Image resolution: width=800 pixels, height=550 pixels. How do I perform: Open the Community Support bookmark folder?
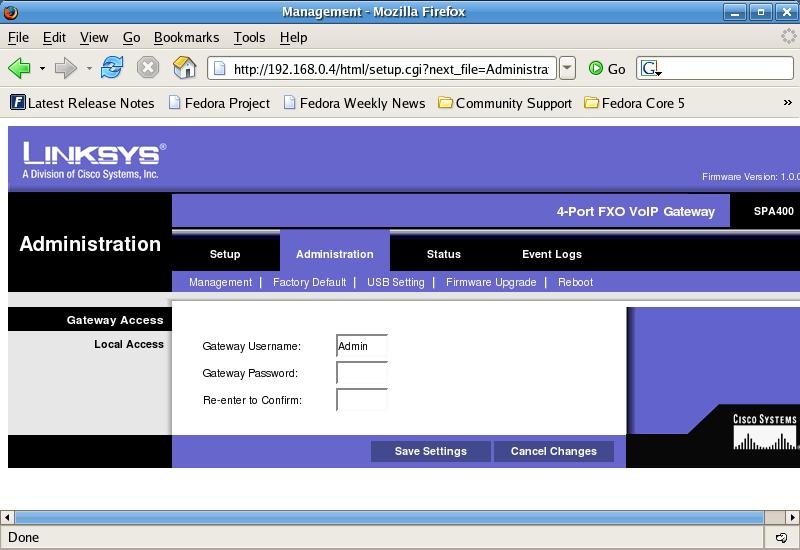click(505, 103)
